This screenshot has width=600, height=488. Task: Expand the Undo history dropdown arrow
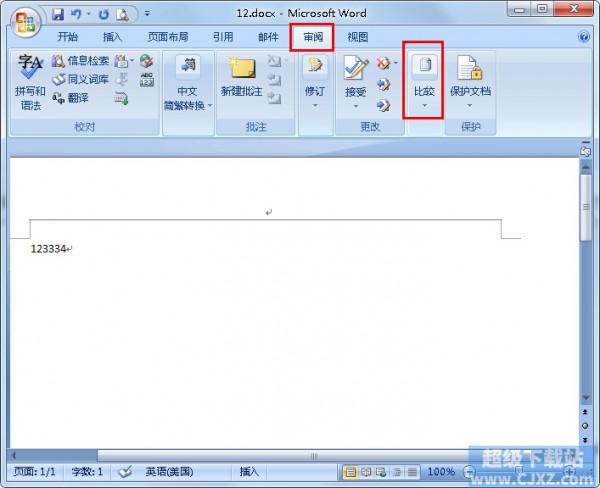[x=88, y=14]
